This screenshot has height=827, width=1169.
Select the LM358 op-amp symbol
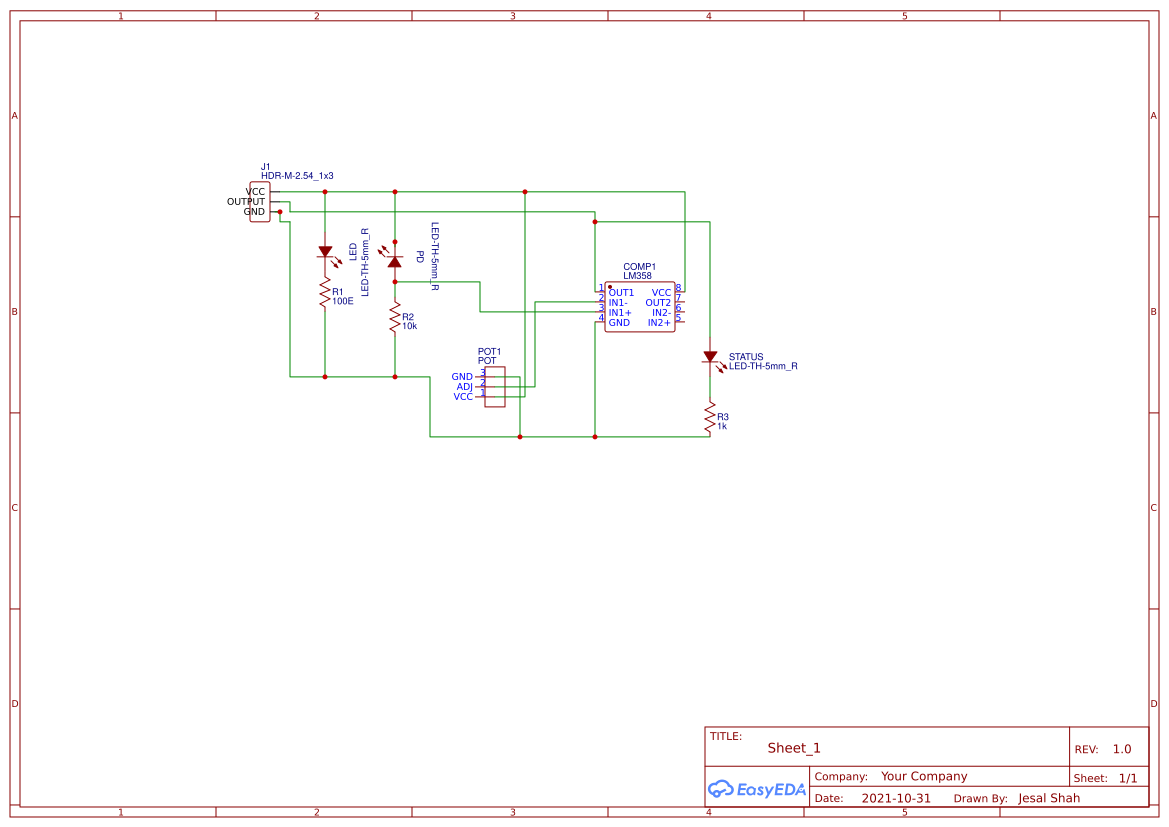tap(640, 305)
